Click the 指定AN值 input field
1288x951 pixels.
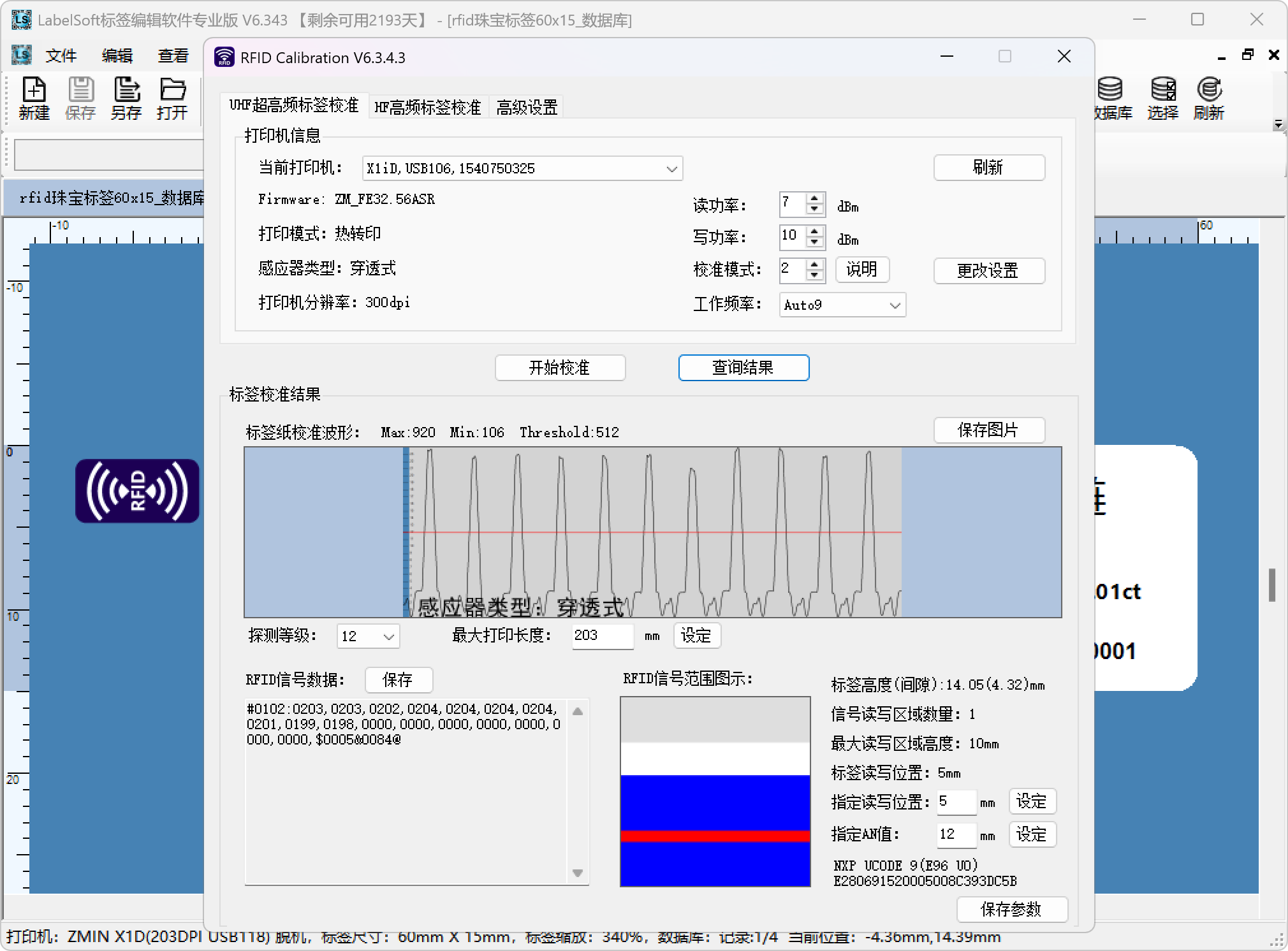956,835
